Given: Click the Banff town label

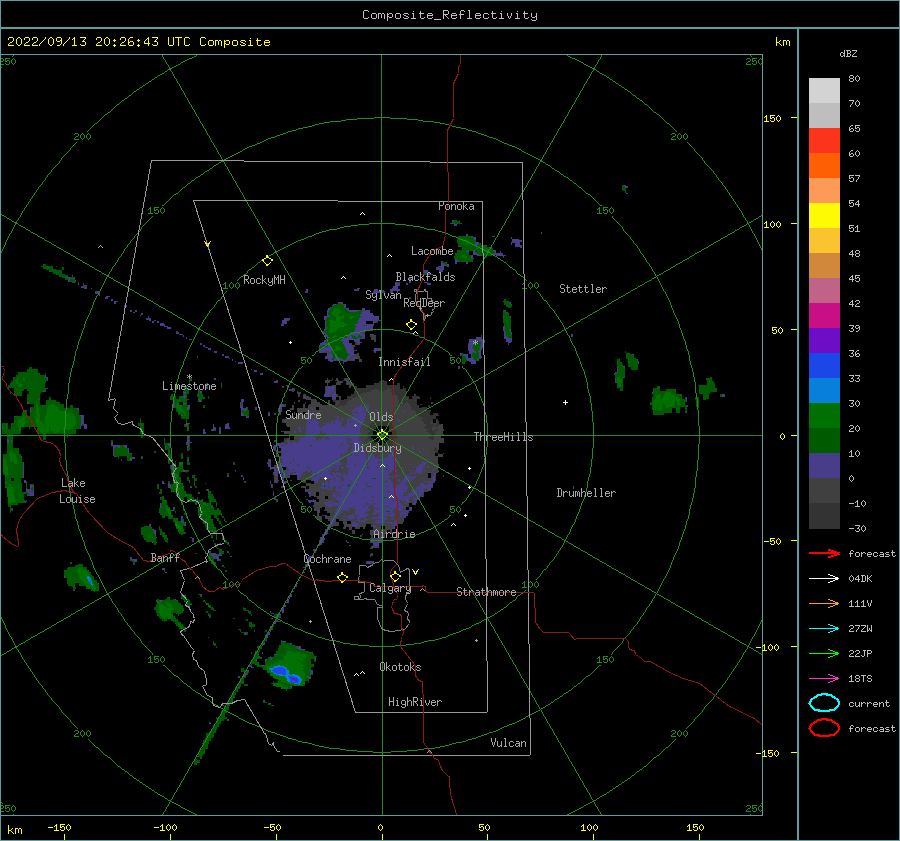Looking at the screenshot, I should click(165, 557).
